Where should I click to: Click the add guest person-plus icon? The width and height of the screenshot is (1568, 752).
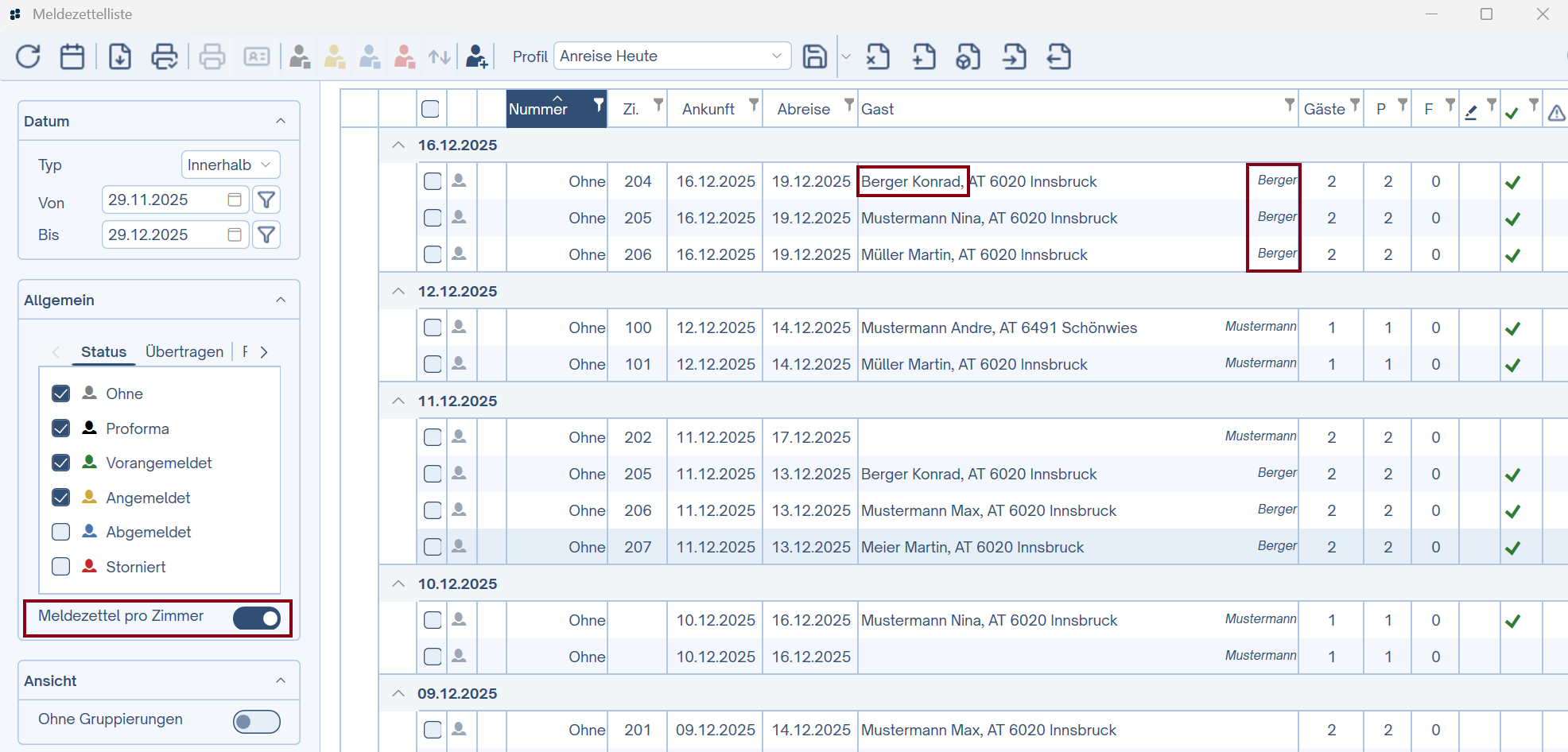(x=476, y=56)
